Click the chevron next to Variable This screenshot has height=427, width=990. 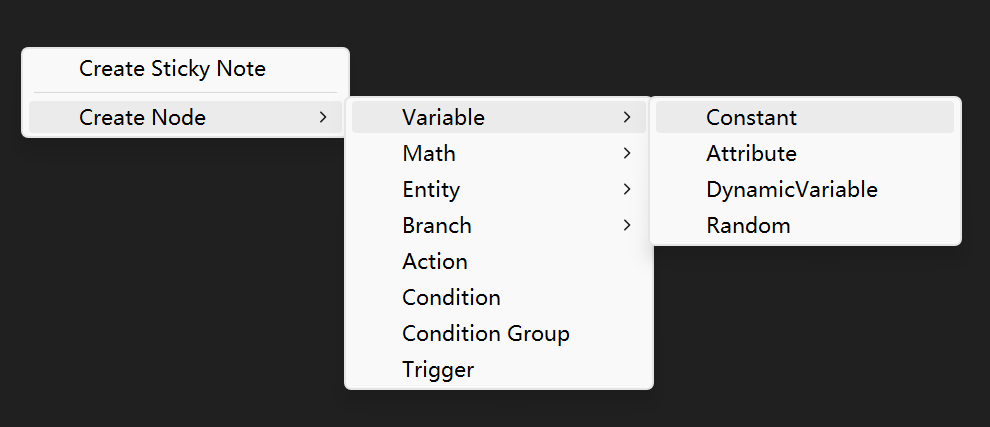tap(627, 117)
